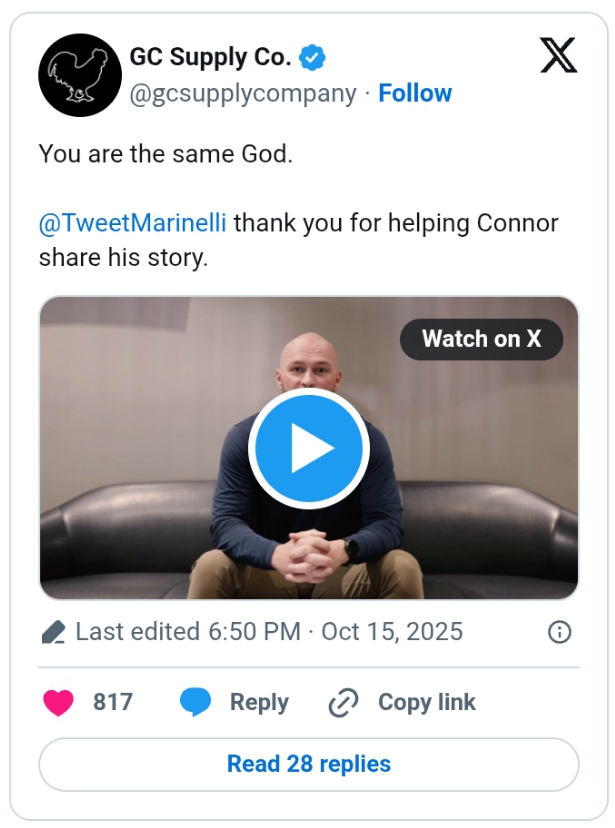This screenshot has width=615, height=828.
Task: Follow the gcsupplycompany account
Action: click(x=415, y=93)
